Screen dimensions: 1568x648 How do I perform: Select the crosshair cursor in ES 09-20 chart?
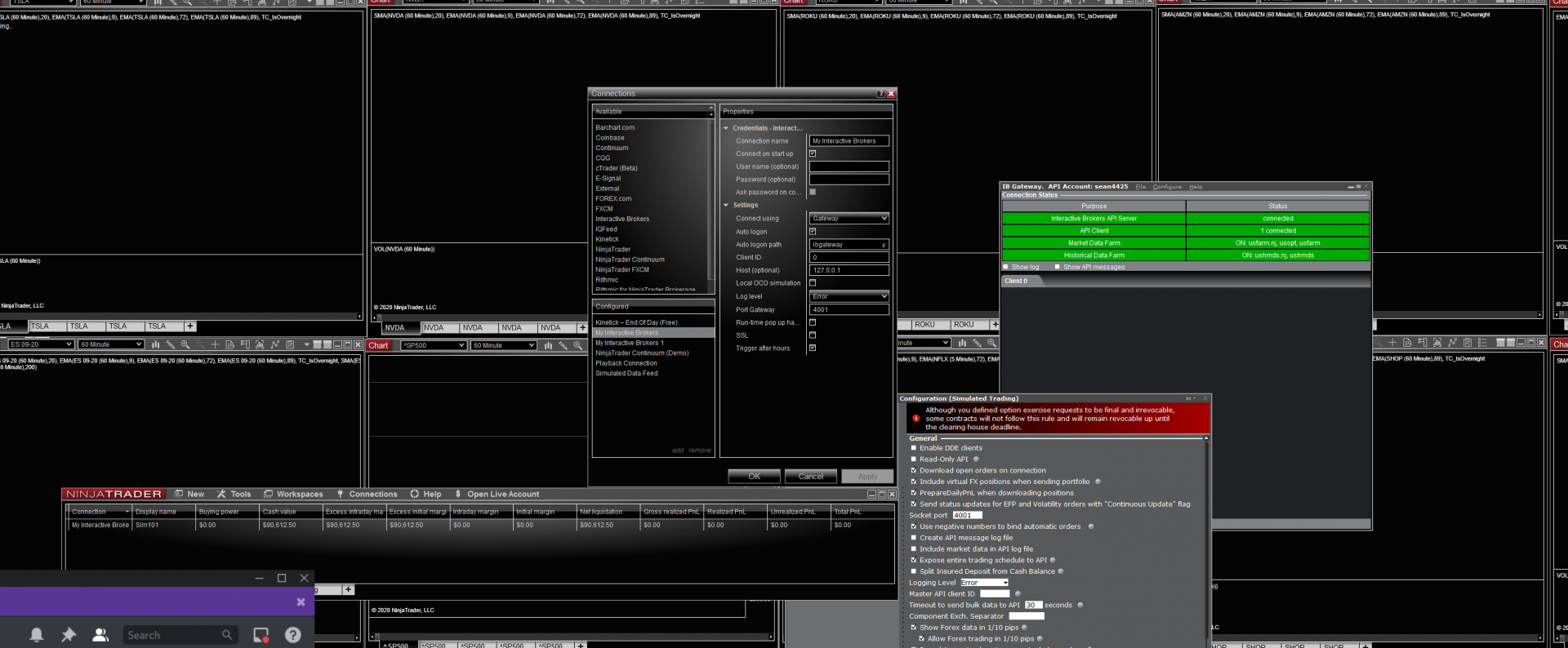pos(216,344)
